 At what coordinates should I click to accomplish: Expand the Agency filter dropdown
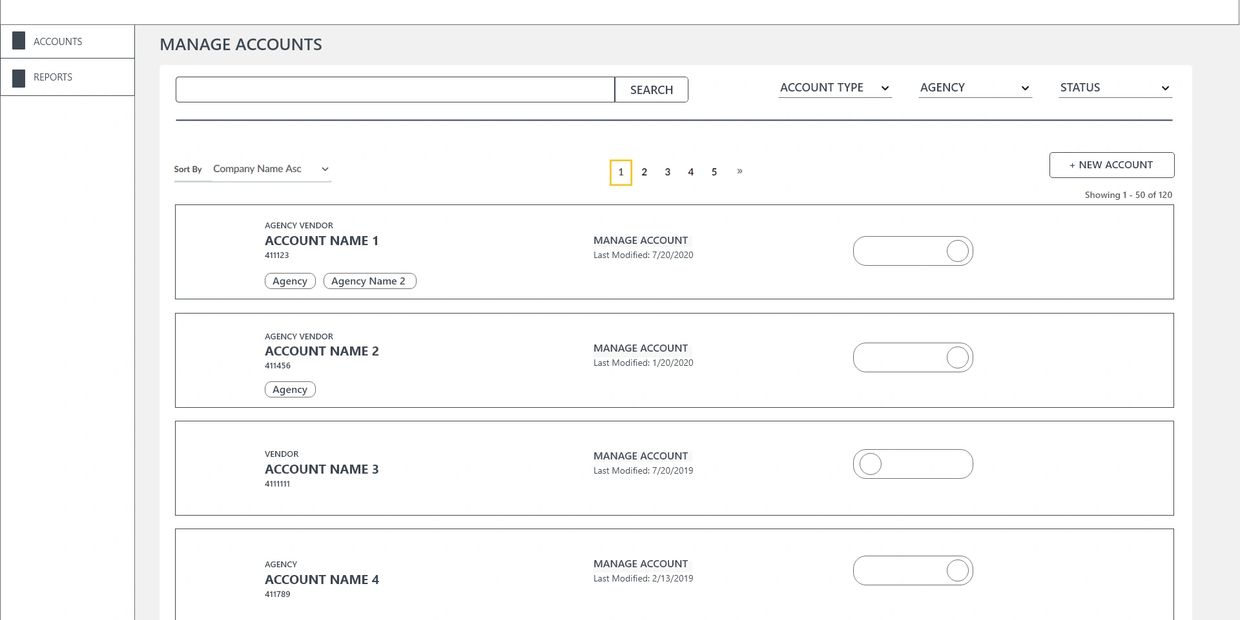coord(975,88)
